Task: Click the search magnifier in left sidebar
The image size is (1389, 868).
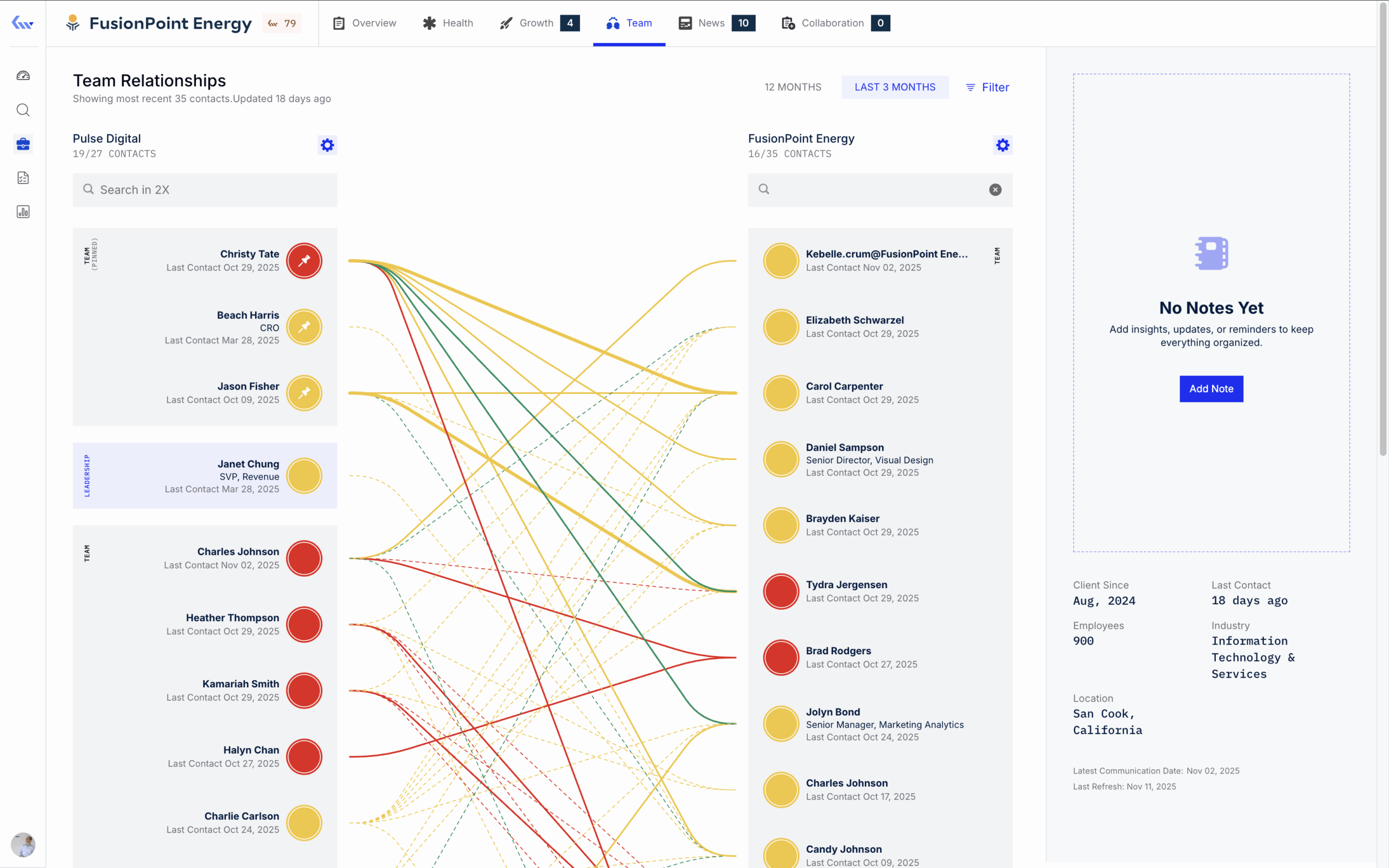Action: (23, 110)
